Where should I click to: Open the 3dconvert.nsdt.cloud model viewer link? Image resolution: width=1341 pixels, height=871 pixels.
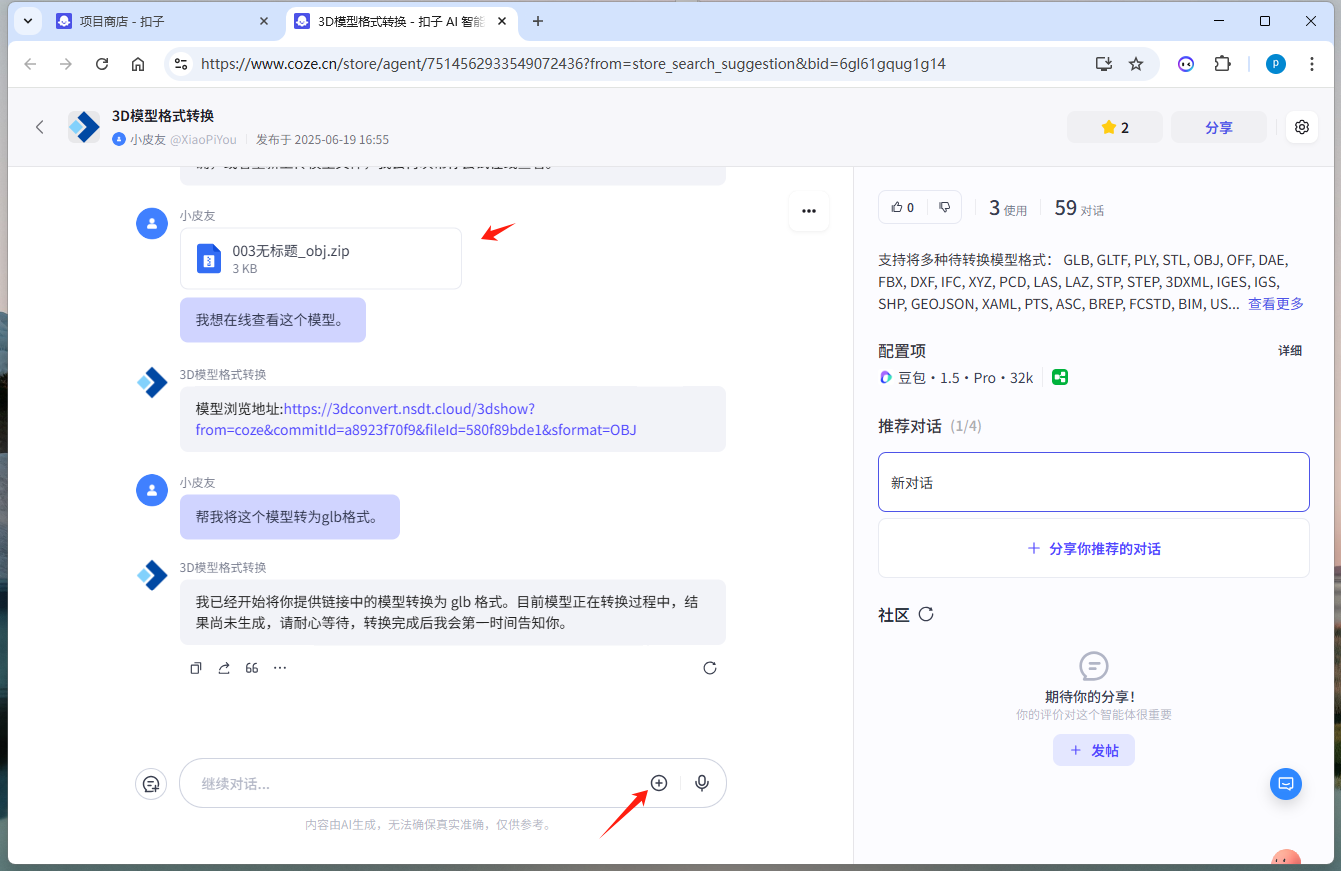pyautogui.click(x=416, y=420)
